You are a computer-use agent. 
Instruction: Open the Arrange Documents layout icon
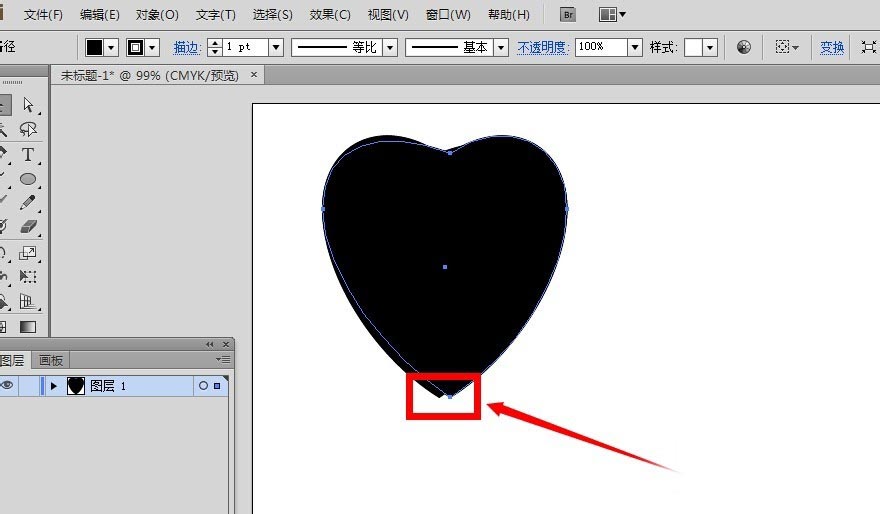pos(607,15)
